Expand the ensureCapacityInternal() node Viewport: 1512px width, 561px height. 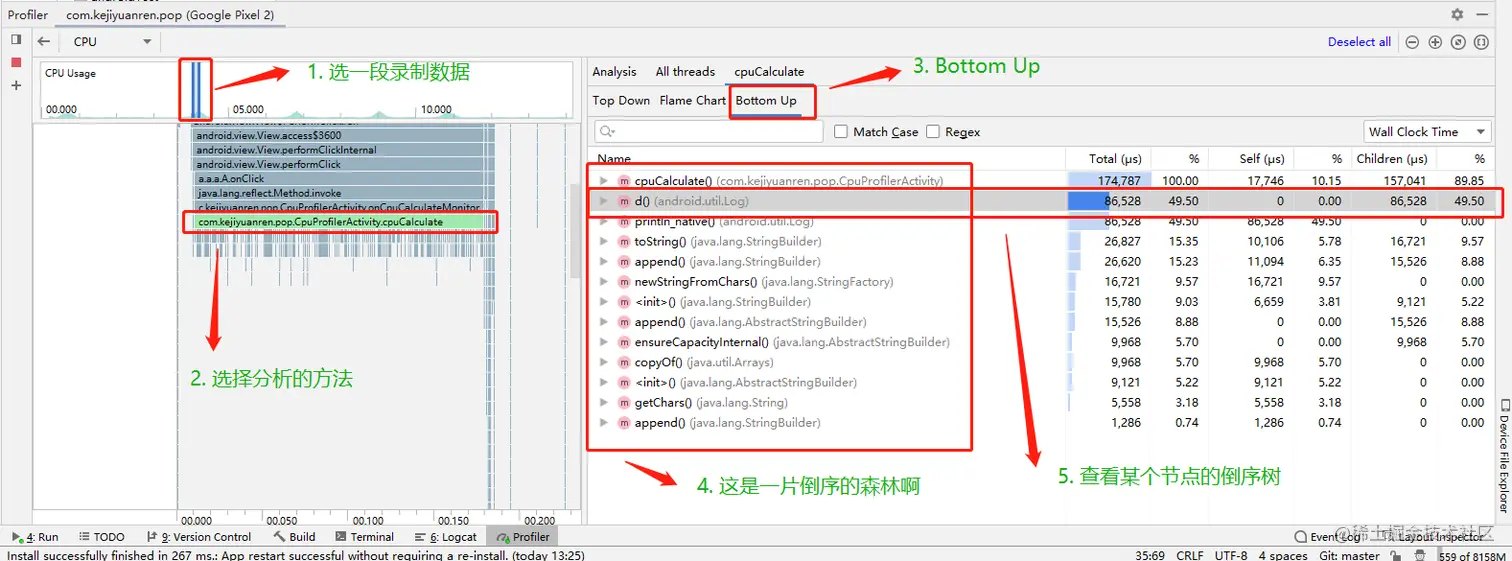point(603,342)
